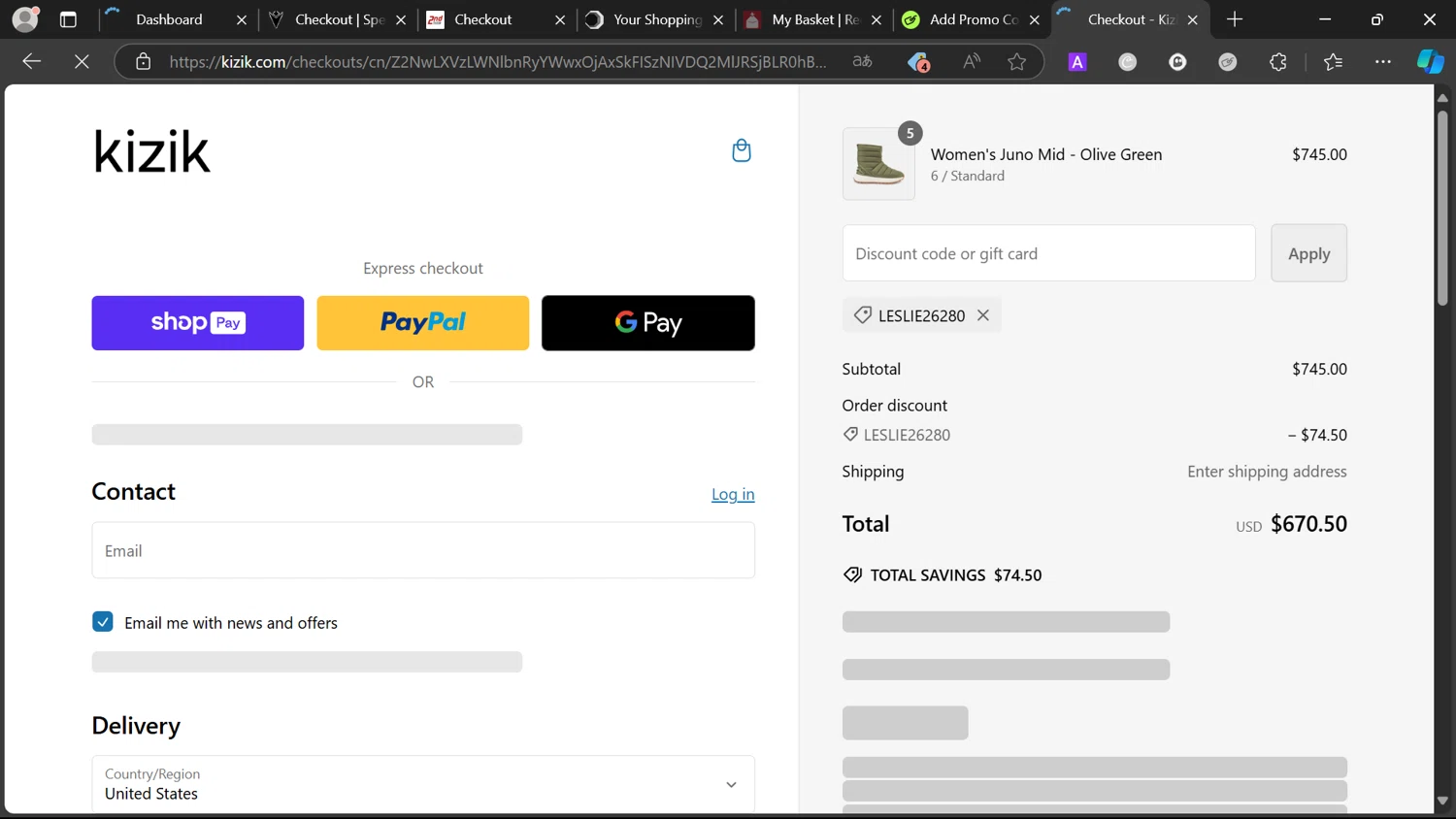Click the white circular extension icon left of the swirl icon
Viewport: 1456px width, 819px height.
(x=1177, y=61)
